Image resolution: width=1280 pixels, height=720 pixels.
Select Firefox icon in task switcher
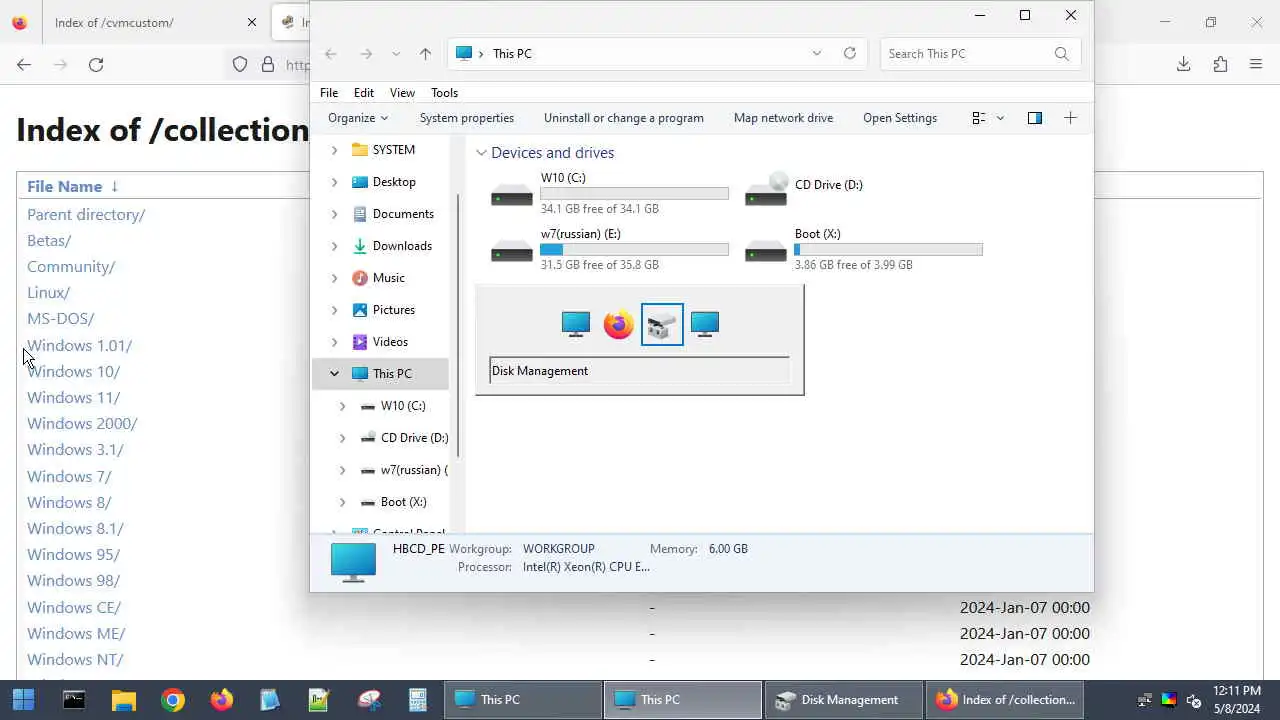[619, 324]
